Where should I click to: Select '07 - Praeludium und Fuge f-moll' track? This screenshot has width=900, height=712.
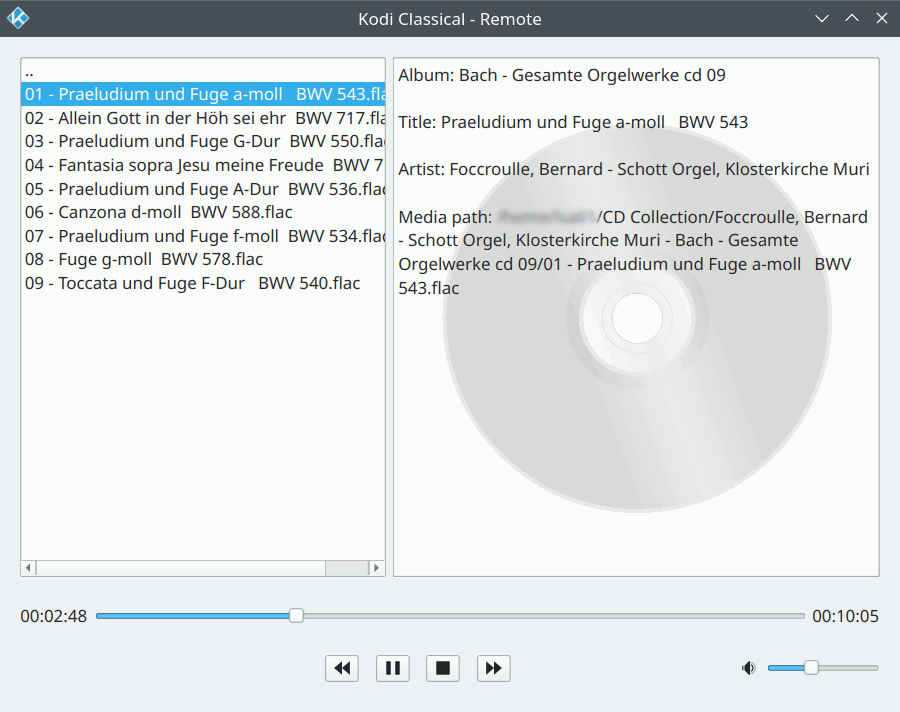(x=203, y=236)
